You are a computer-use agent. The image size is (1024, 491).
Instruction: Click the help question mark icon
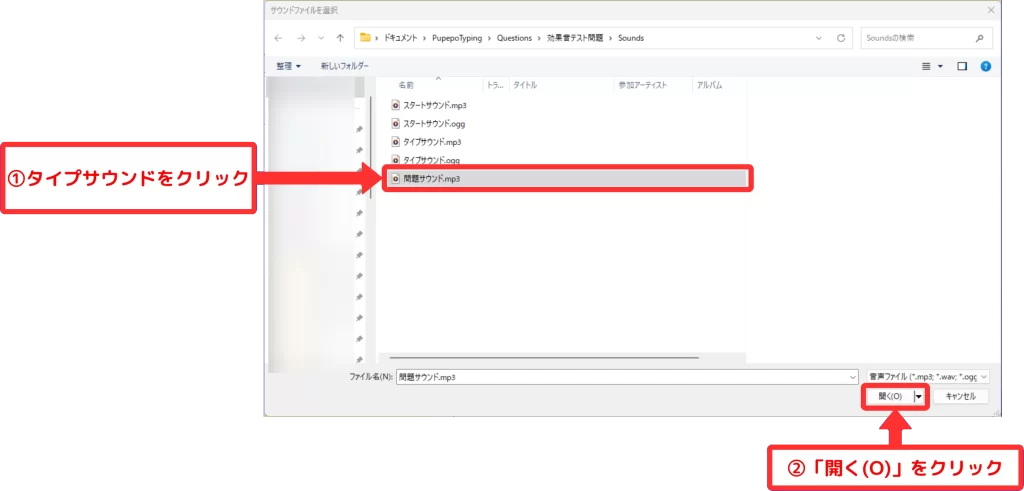(x=985, y=66)
